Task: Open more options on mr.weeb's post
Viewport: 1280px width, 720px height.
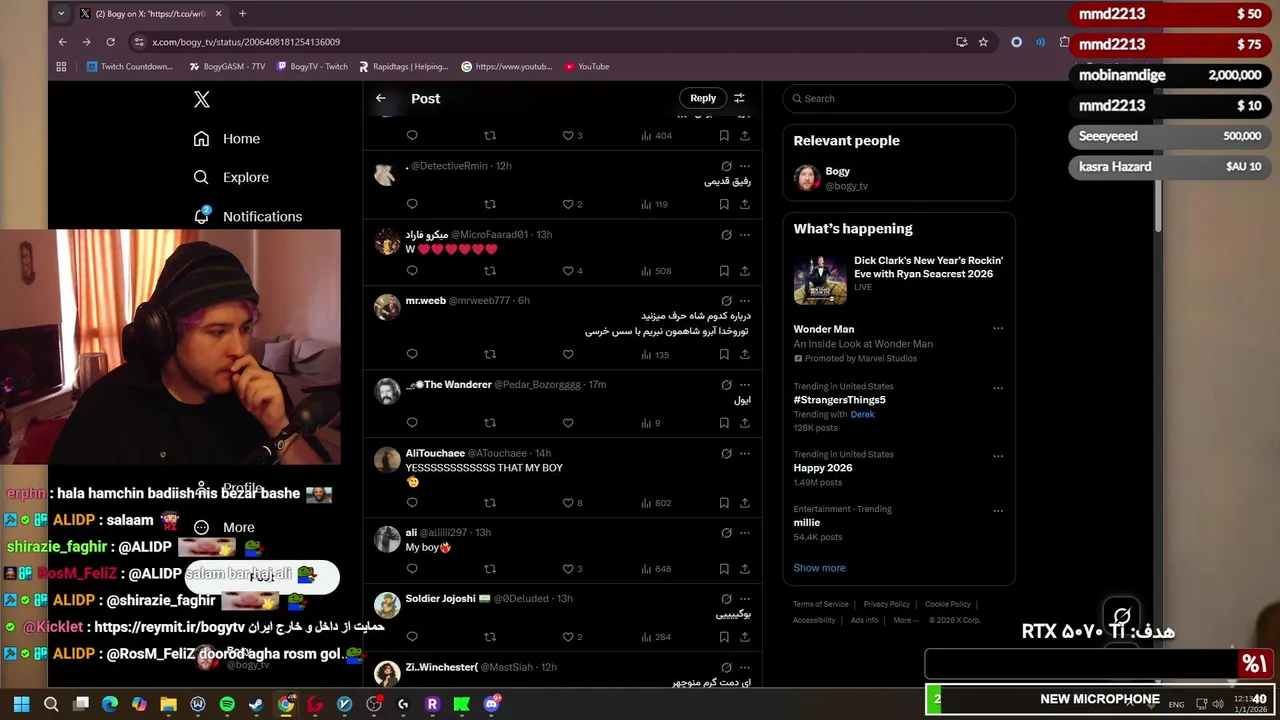Action: (x=745, y=301)
